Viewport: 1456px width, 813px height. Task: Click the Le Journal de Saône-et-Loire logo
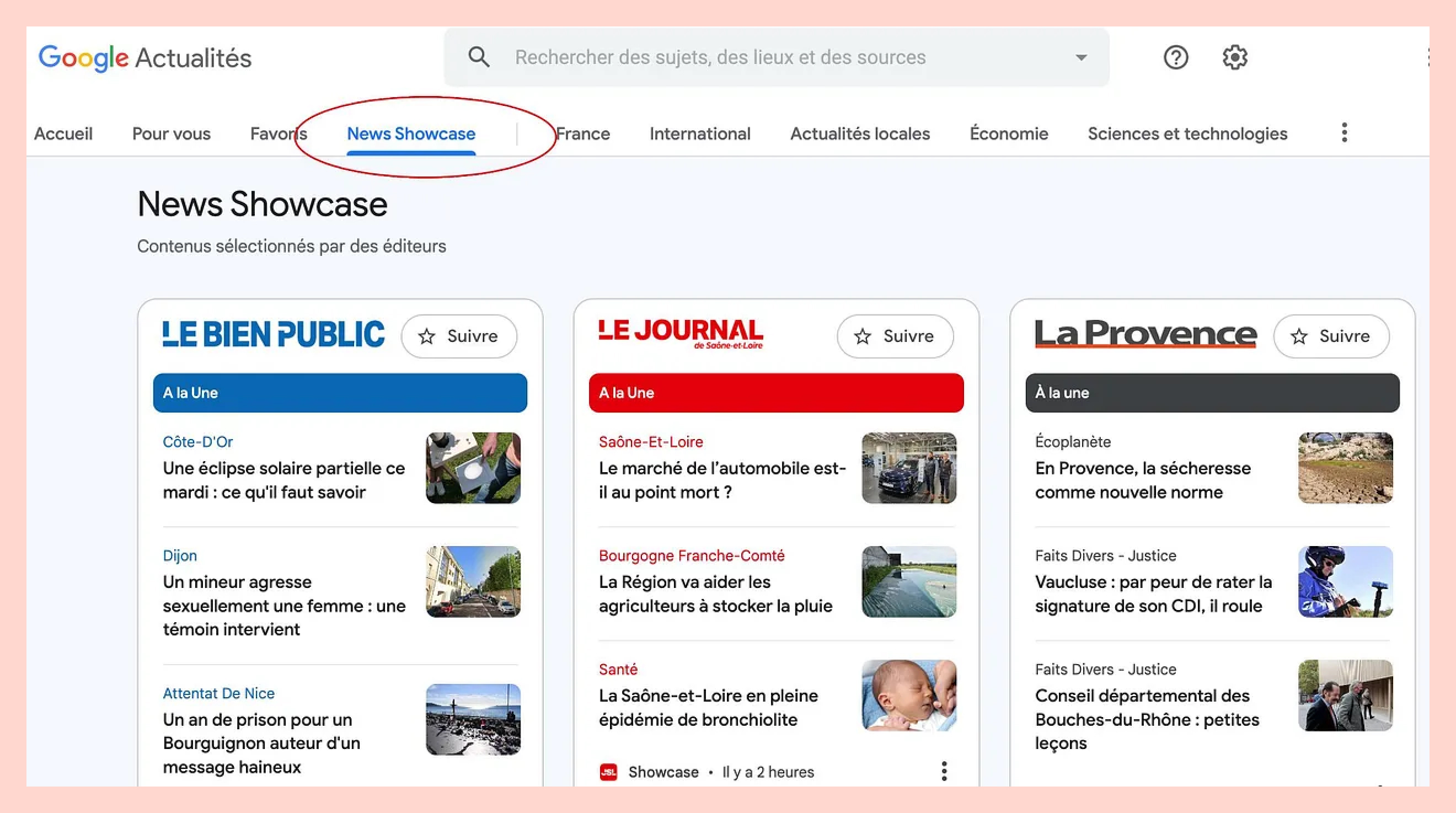(681, 334)
